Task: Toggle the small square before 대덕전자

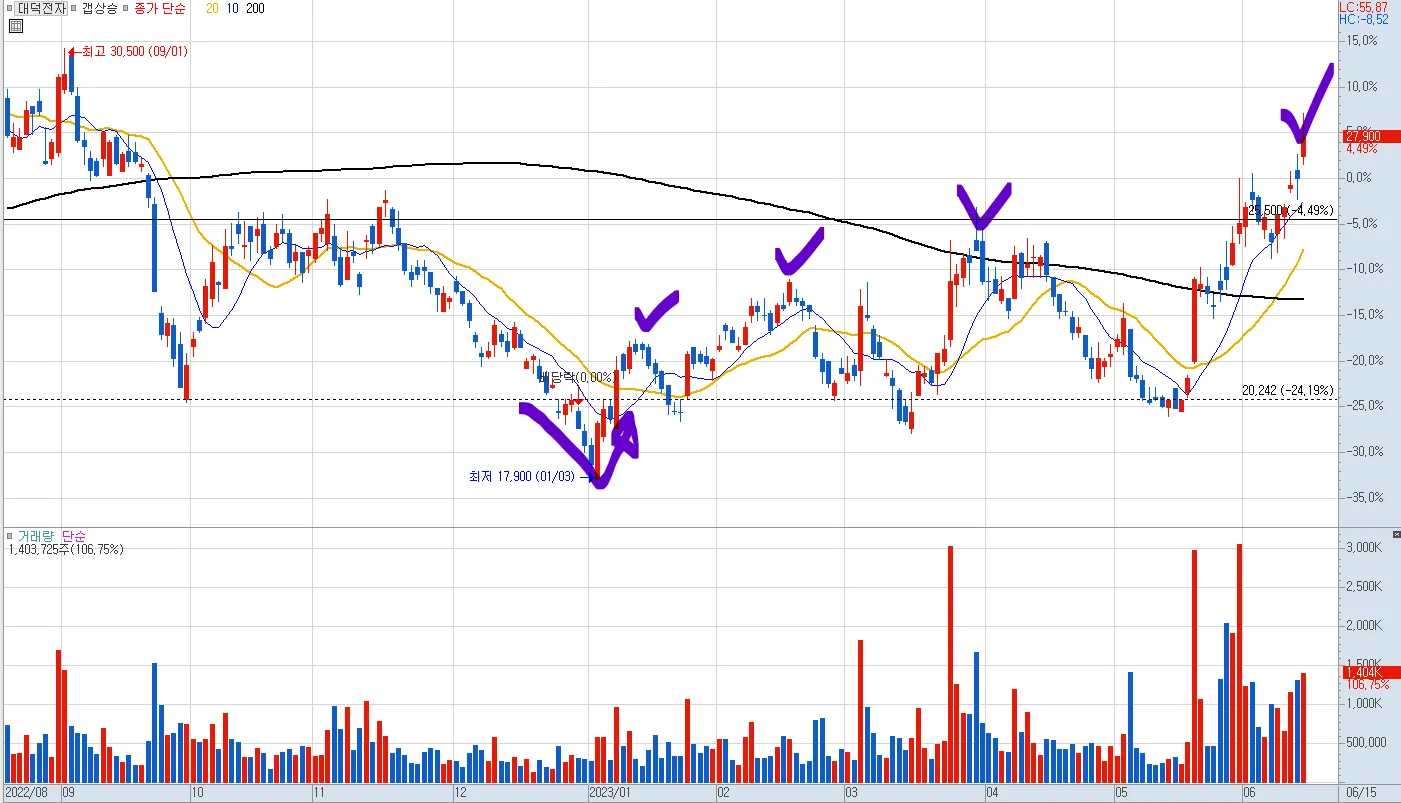Action: coord(8,8)
